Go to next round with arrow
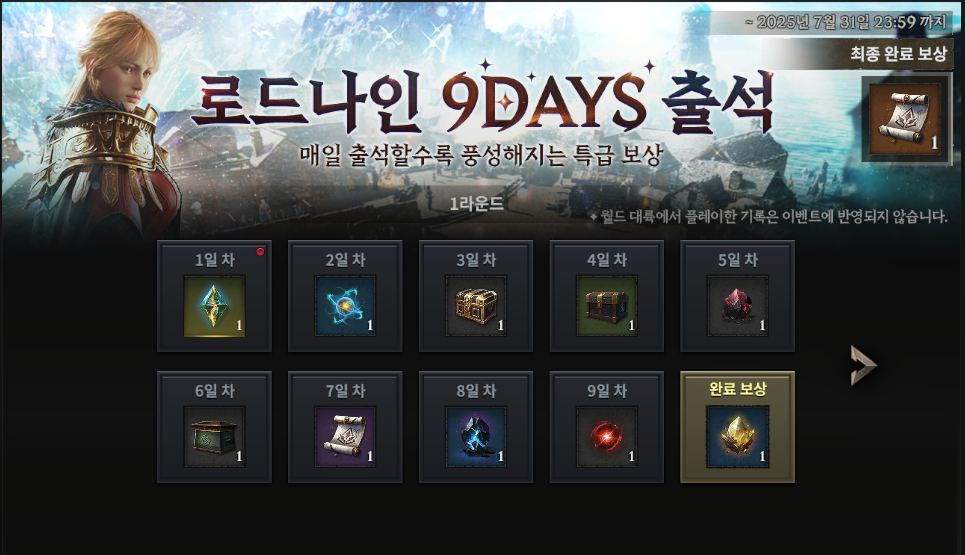Viewport: 965px width, 555px height. coord(863,365)
